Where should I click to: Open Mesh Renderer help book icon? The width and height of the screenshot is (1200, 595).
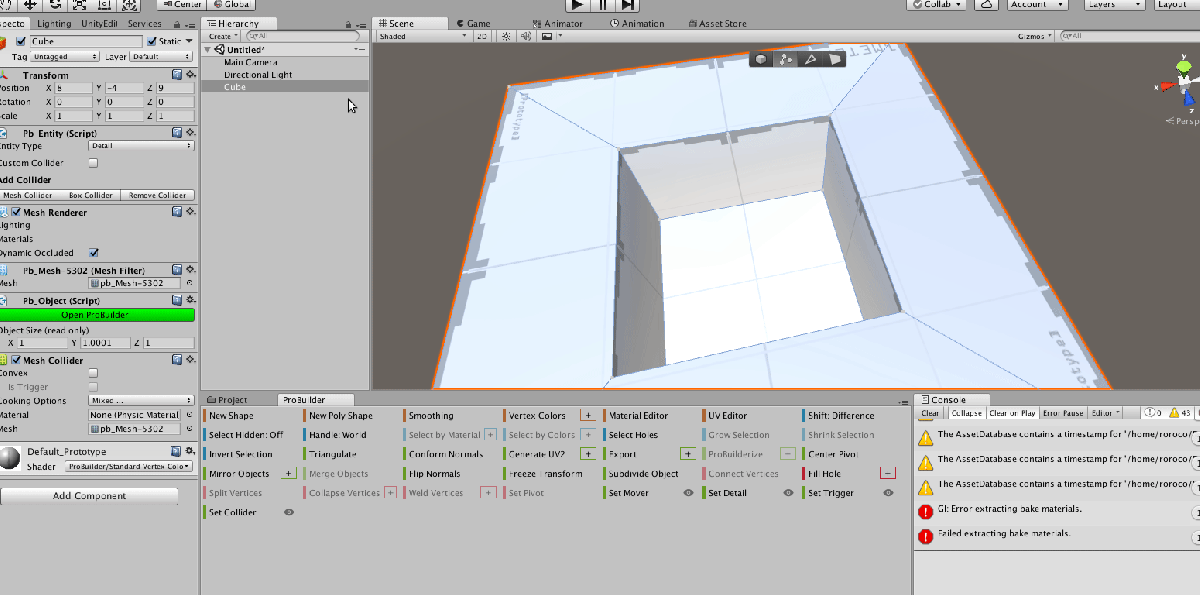(x=176, y=212)
